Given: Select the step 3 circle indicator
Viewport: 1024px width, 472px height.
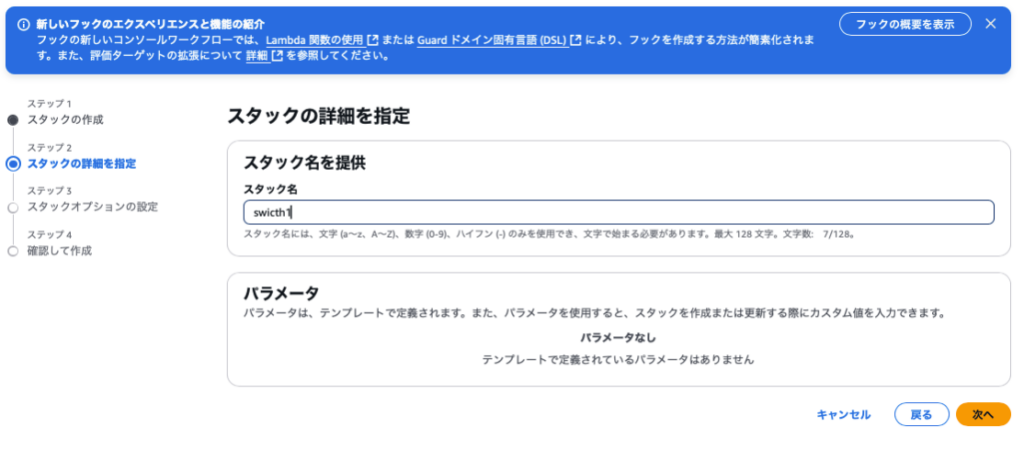Looking at the screenshot, I should click(12, 207).
